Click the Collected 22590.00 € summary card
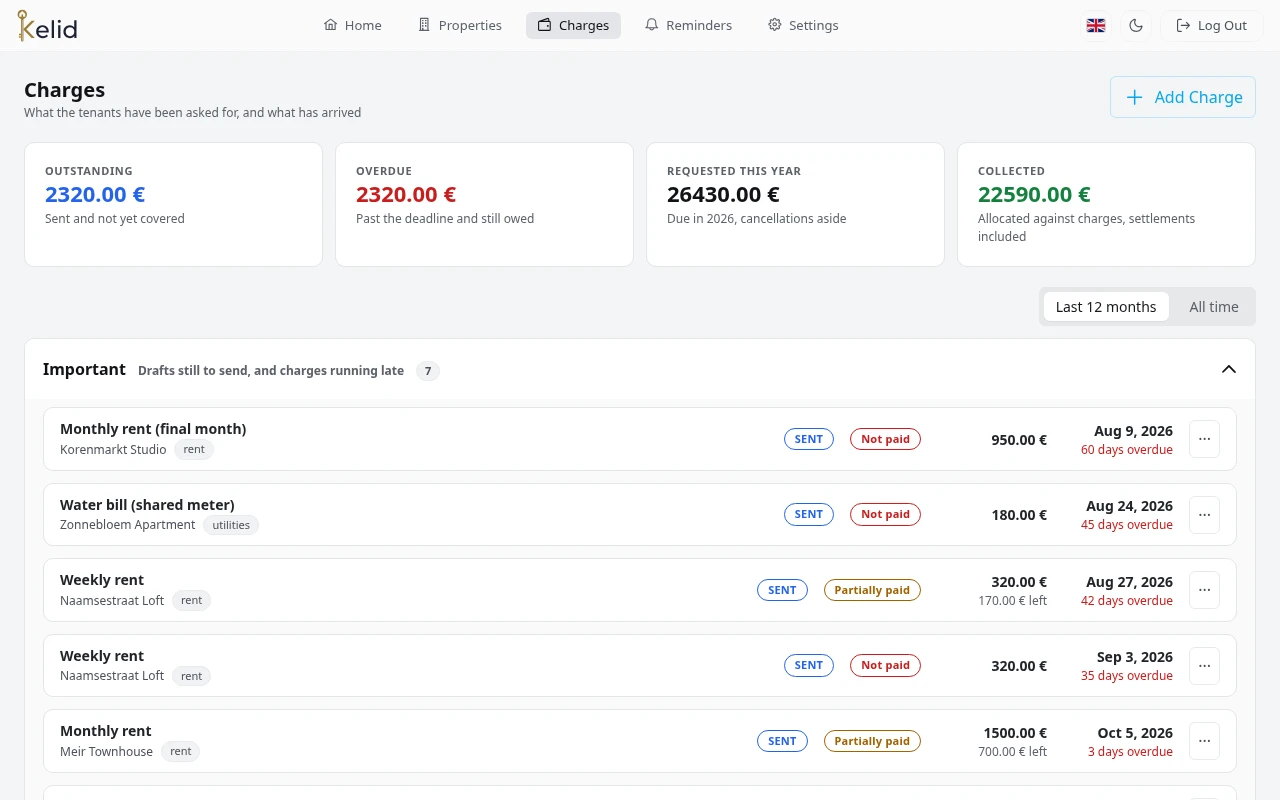Image resolution: width=1280 pixels, height=800 pixels. click(x=1106, y=204)
